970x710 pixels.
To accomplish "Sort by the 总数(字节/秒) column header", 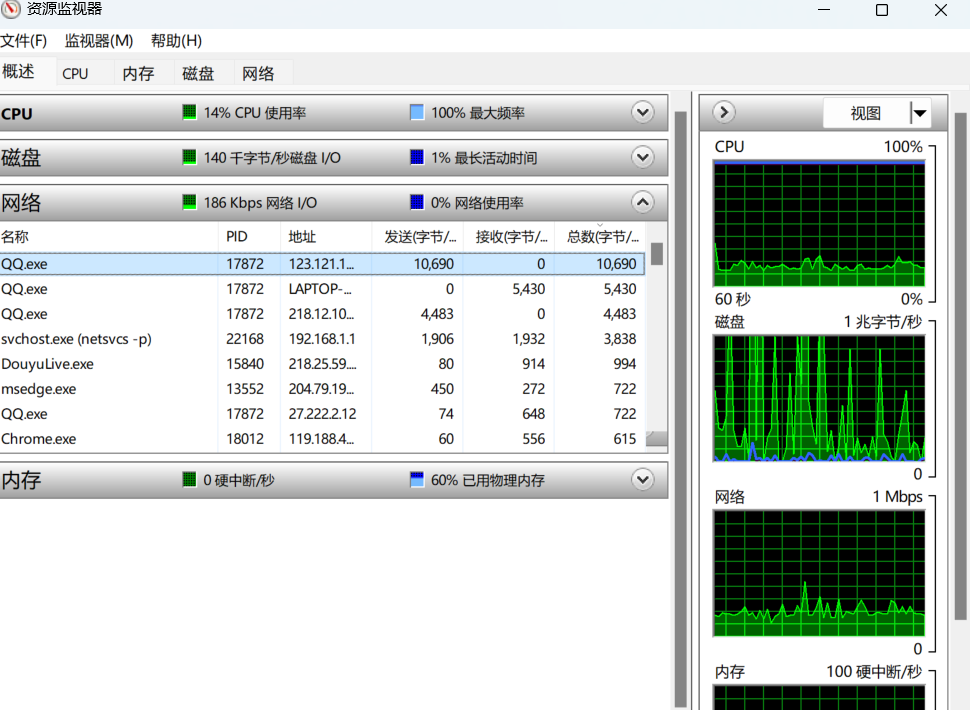I will coord(599,237).
